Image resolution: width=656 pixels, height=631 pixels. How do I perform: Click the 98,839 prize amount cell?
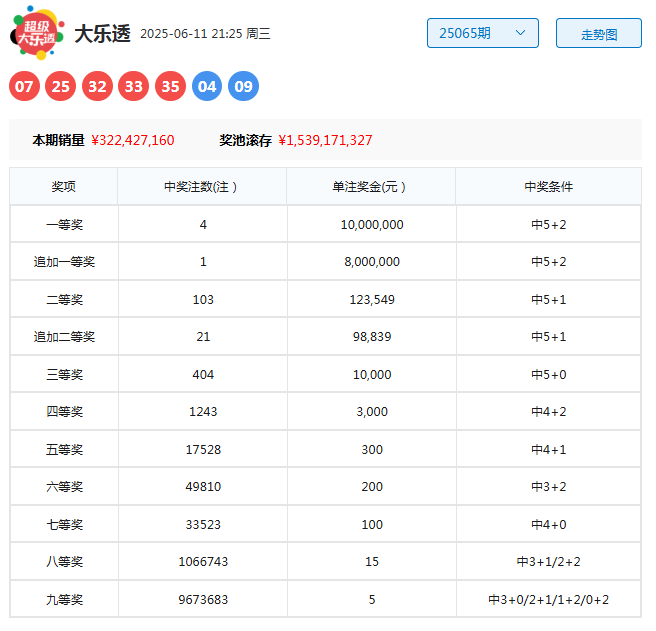click(x=372, y=336)
